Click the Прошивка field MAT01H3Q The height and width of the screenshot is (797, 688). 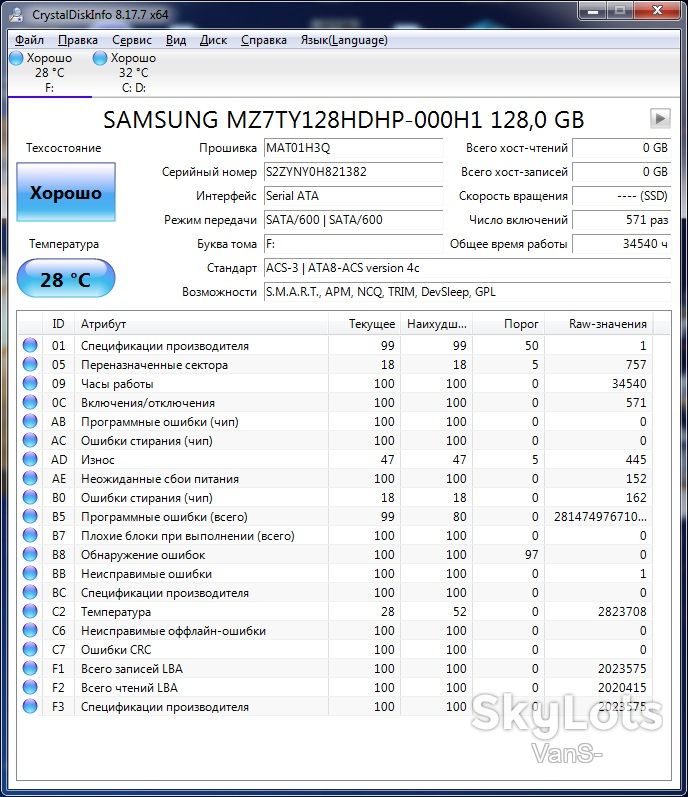(x=353, y=148)
